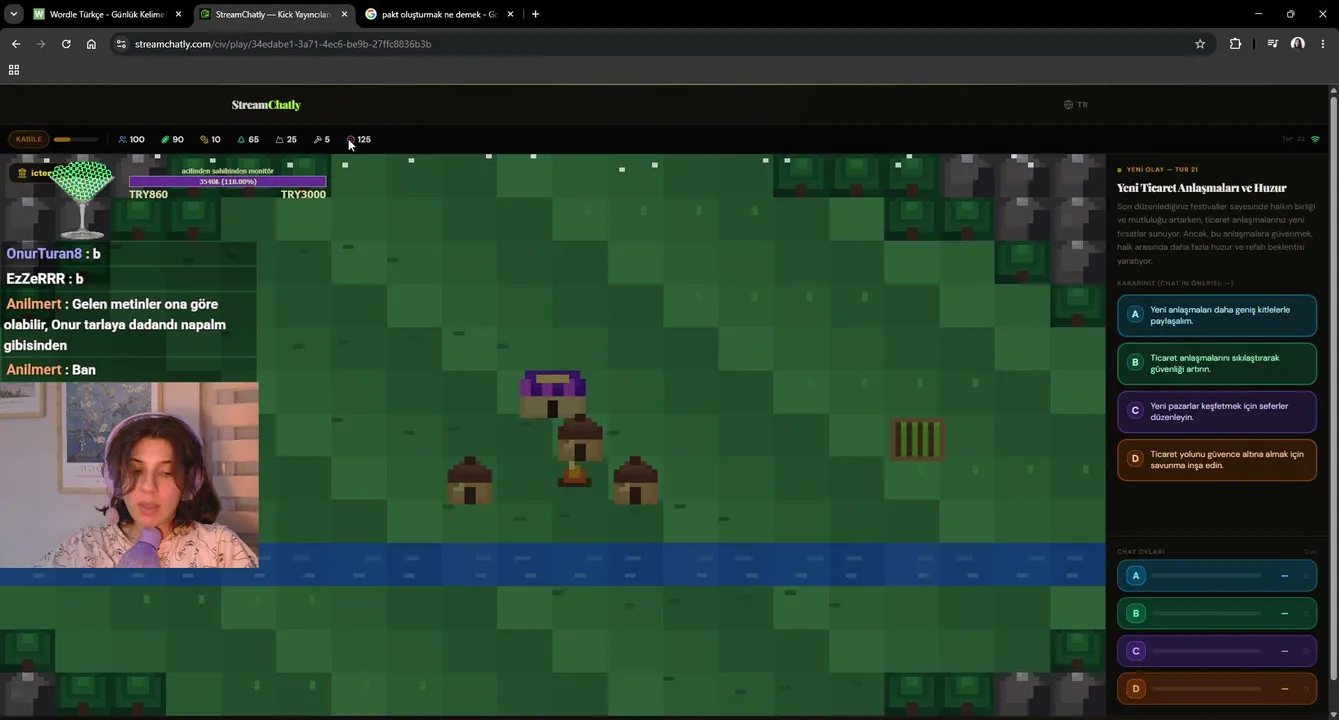Click the population icon showing 100
The height and width of the screenshot is (720, 1339).
tap(122, 140)
